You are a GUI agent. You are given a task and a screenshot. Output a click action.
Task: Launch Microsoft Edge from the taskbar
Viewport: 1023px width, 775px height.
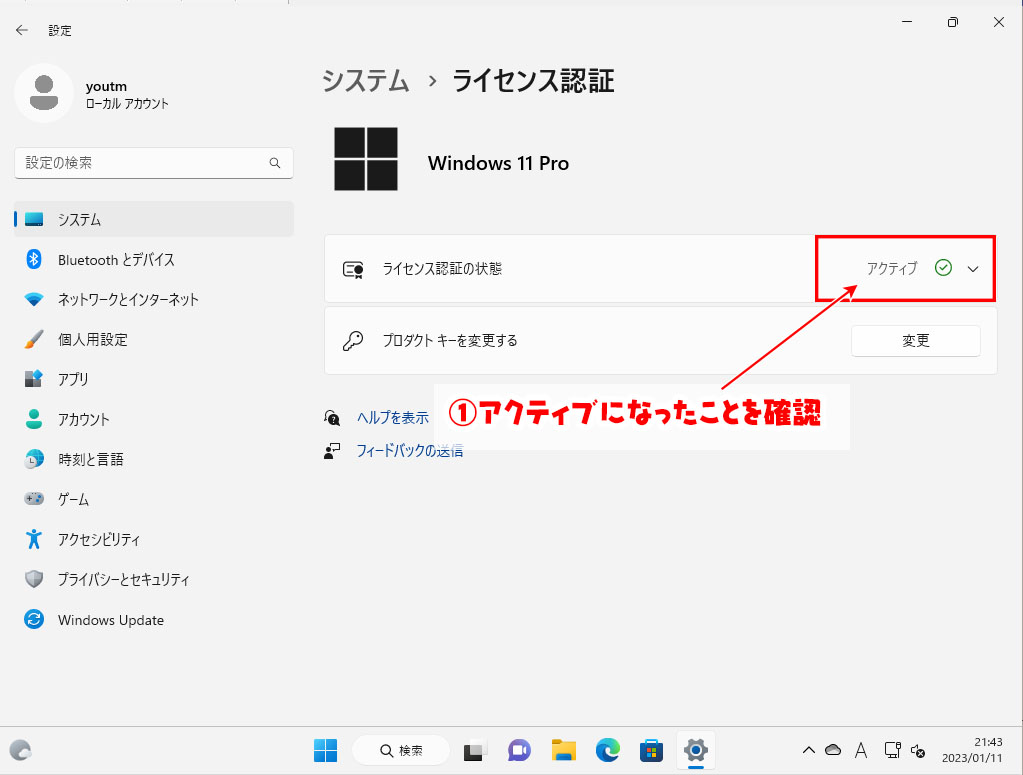pyautogui.click(x=607, y=750)
